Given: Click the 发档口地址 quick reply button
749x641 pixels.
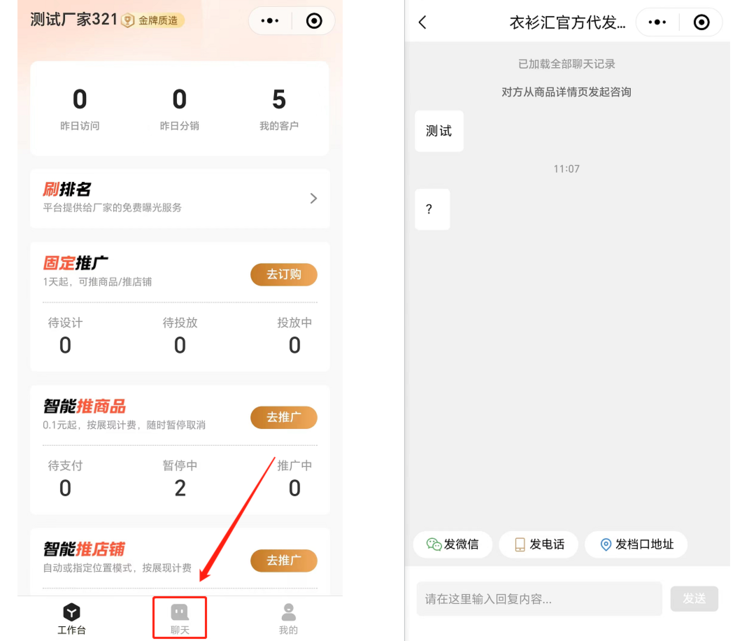Looking at the screenshot, I should 636,544.
